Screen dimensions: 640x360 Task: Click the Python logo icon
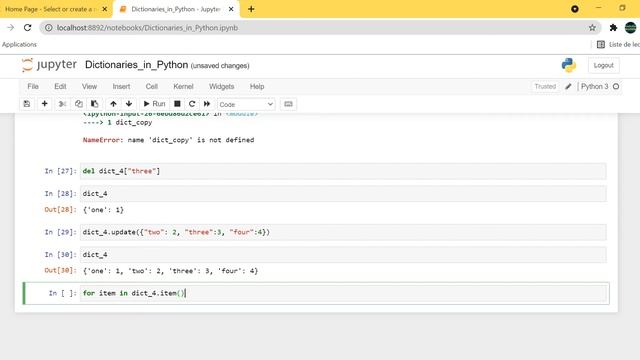pyautogui.click(x=569, y=65)
